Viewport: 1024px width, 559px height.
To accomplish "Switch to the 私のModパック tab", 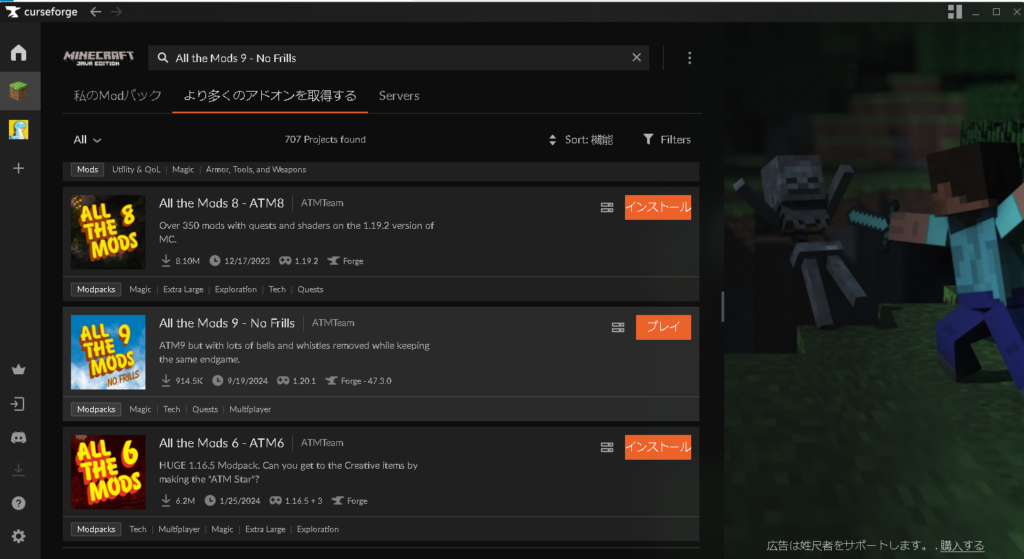I will (x=117, y=96).
